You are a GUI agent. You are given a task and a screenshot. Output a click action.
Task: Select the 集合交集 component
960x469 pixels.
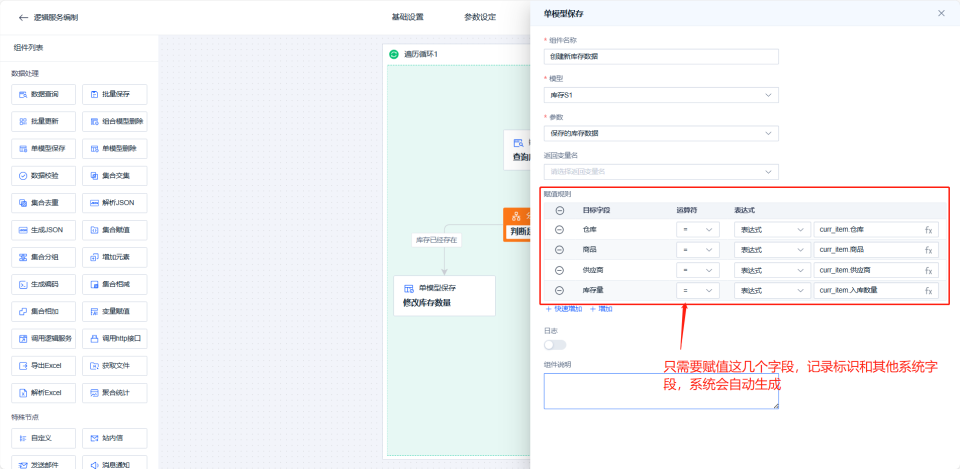pyautogui.click(x=114, y=176)
